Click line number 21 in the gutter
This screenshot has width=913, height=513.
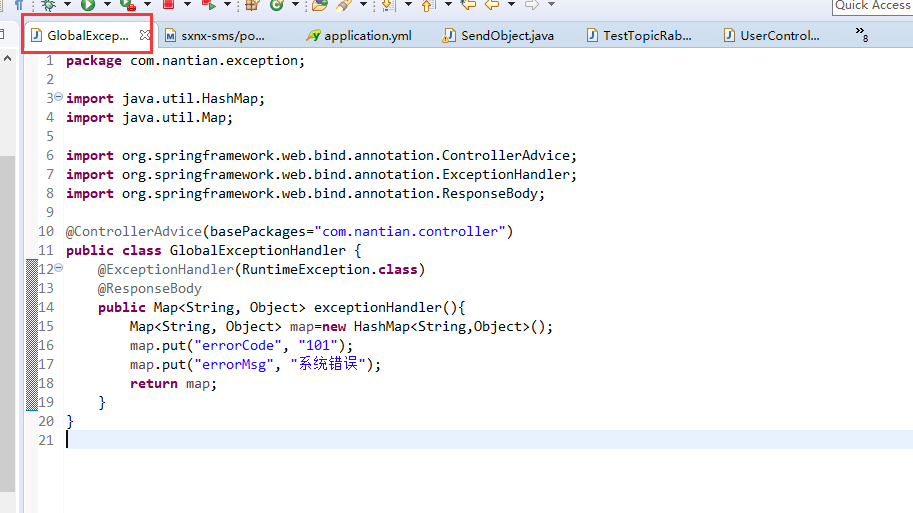[46, 440]
